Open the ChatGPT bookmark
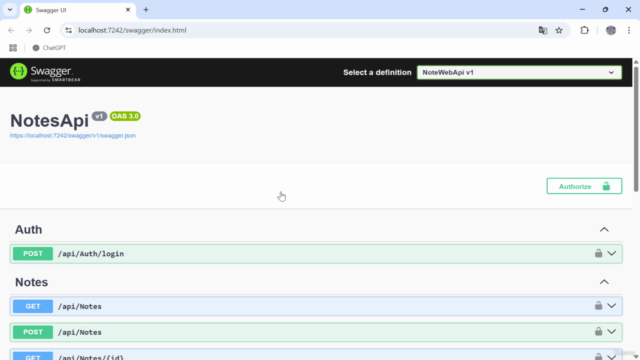Image resolution: width=640 pixels, height=360 pixels. tap(49, 48)
